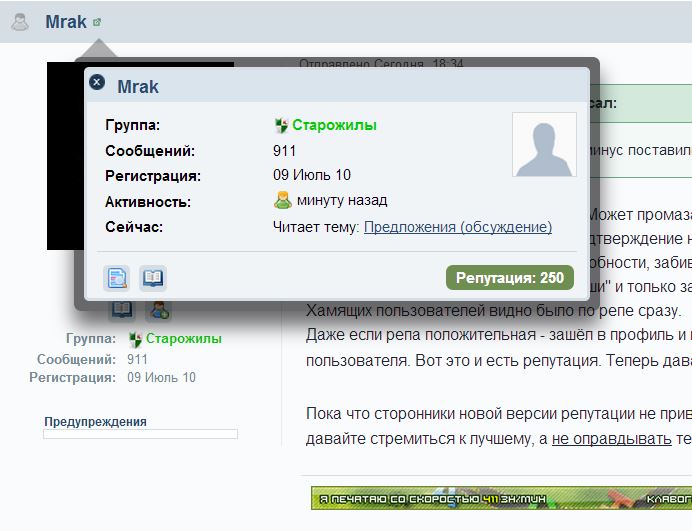Click the Предупреждения warnings label
Viewport: 692px width, 531px height.
click(x=95, y=422)
